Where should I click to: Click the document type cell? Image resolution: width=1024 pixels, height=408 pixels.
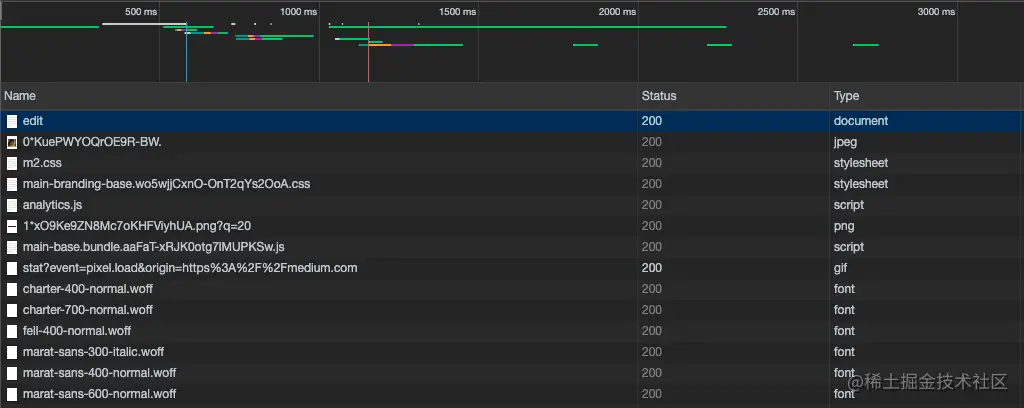(x=861, y=121)
